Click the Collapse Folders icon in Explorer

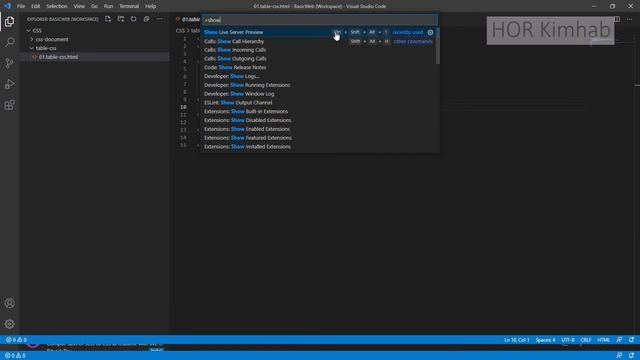(147, 19)
